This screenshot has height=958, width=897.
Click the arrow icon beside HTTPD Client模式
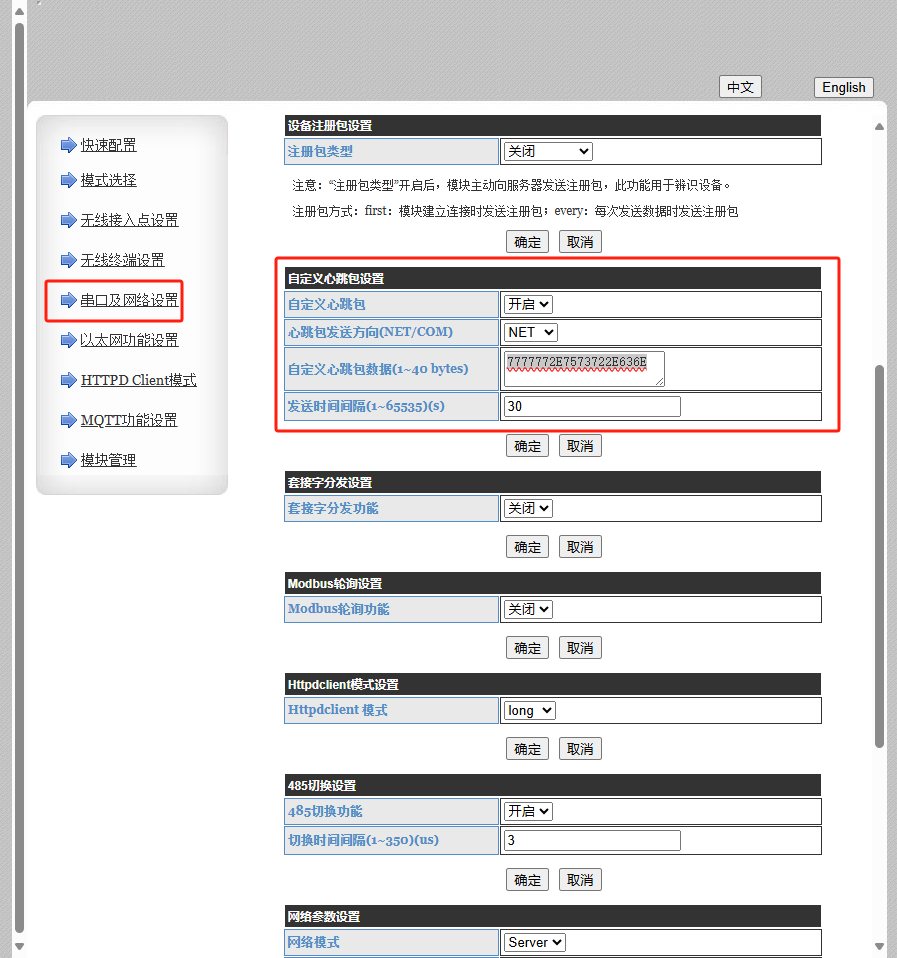pos(68,380)
